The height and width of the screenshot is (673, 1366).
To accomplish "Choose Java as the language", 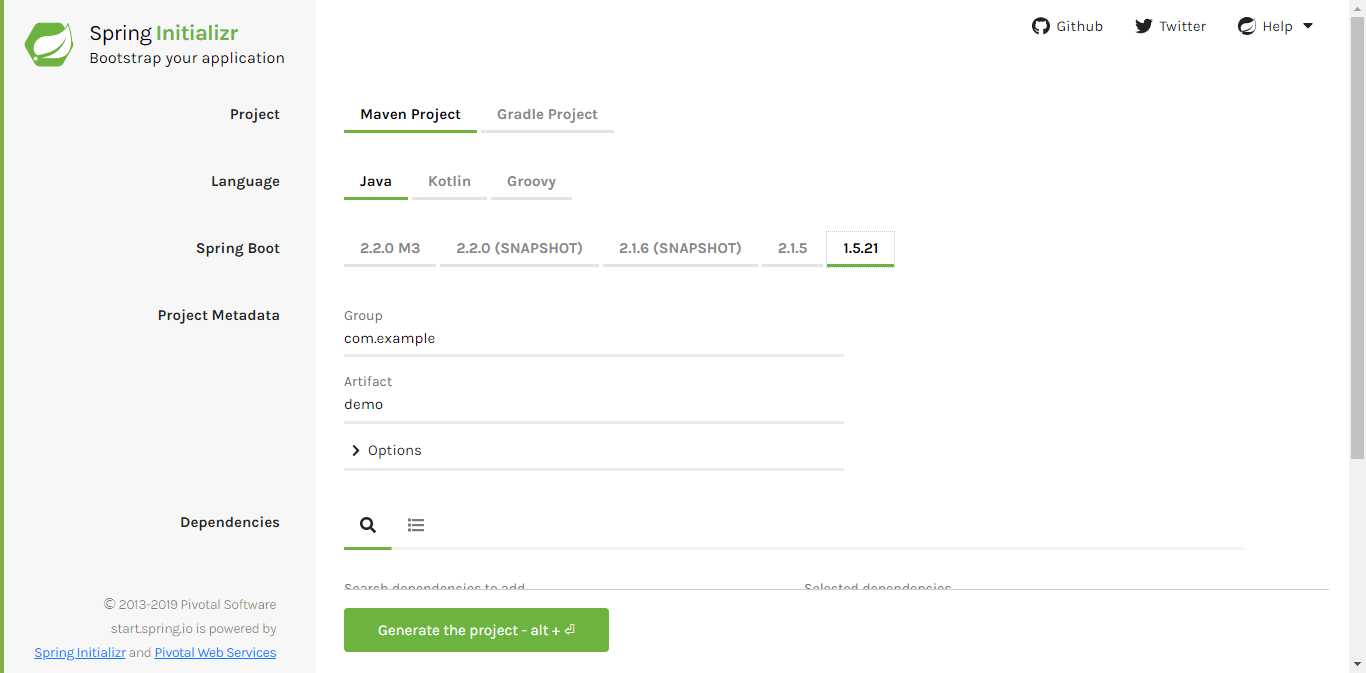I will [376, 181].
